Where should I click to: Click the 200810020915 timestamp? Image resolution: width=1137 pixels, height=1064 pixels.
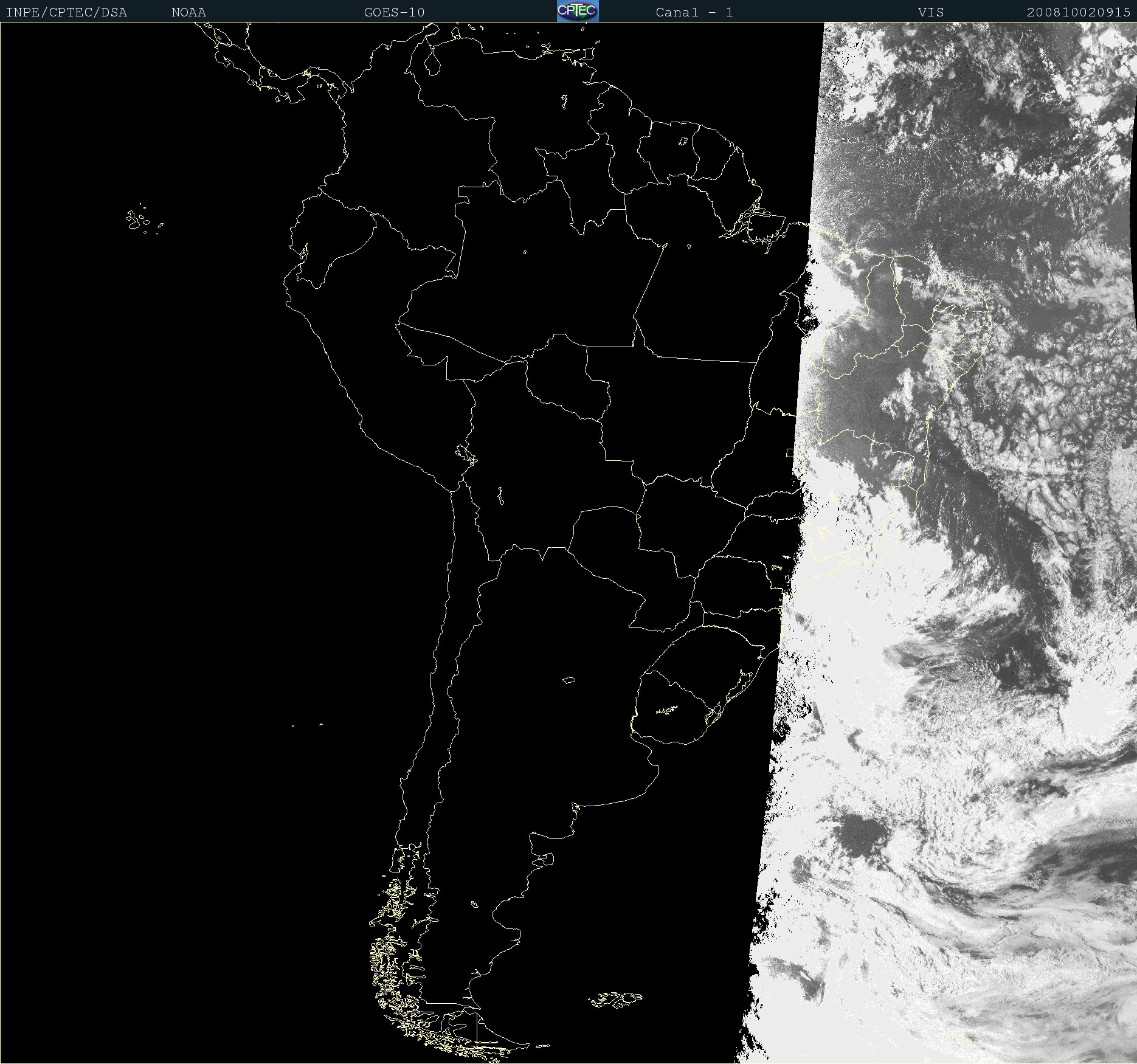click(1079, 12)
